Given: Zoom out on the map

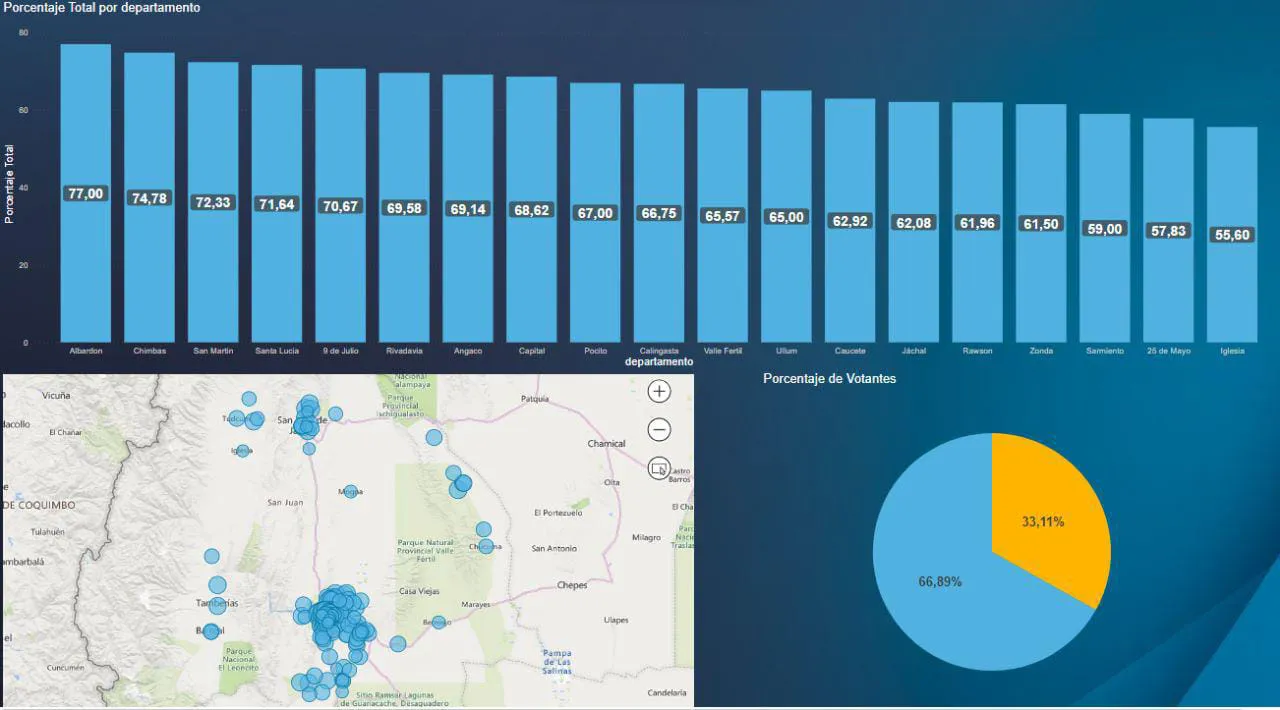Looking at the screenshot, I should pos(659,430).
